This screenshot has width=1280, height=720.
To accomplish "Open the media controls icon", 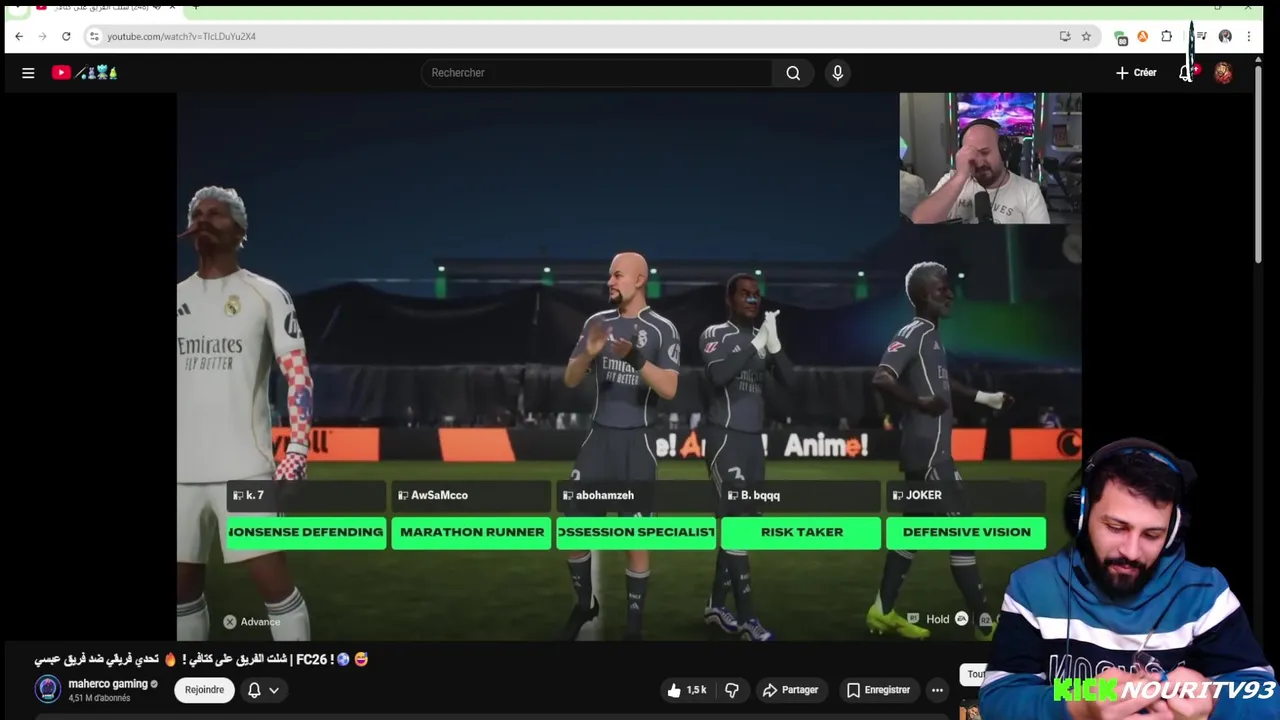I will tap(1201, 36).
